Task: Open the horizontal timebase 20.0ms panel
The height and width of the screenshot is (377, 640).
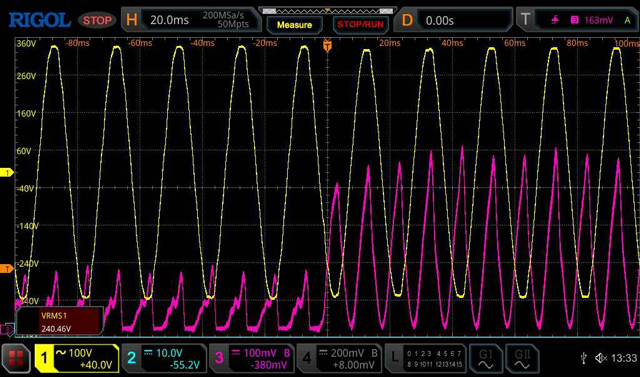Action: pos(191,19)
